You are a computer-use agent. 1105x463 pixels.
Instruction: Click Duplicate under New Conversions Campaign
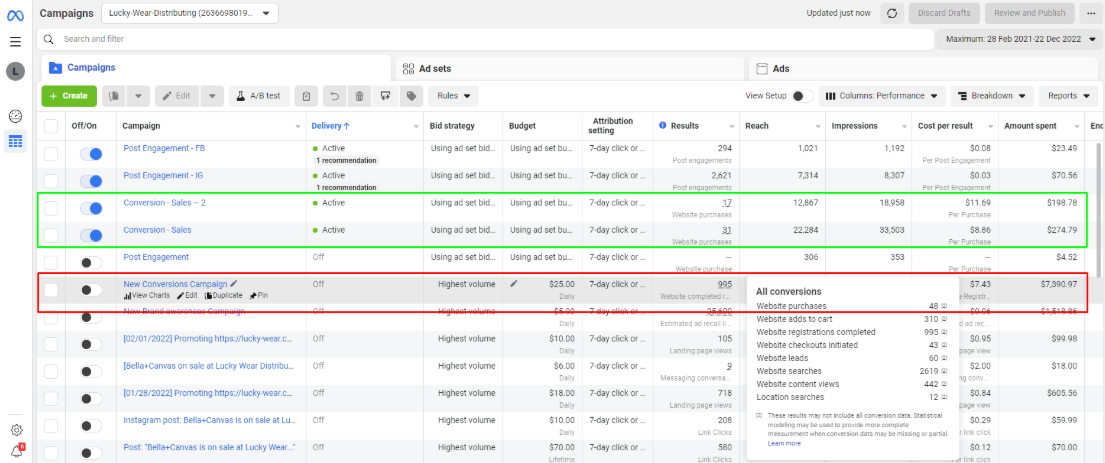(223, 295)
